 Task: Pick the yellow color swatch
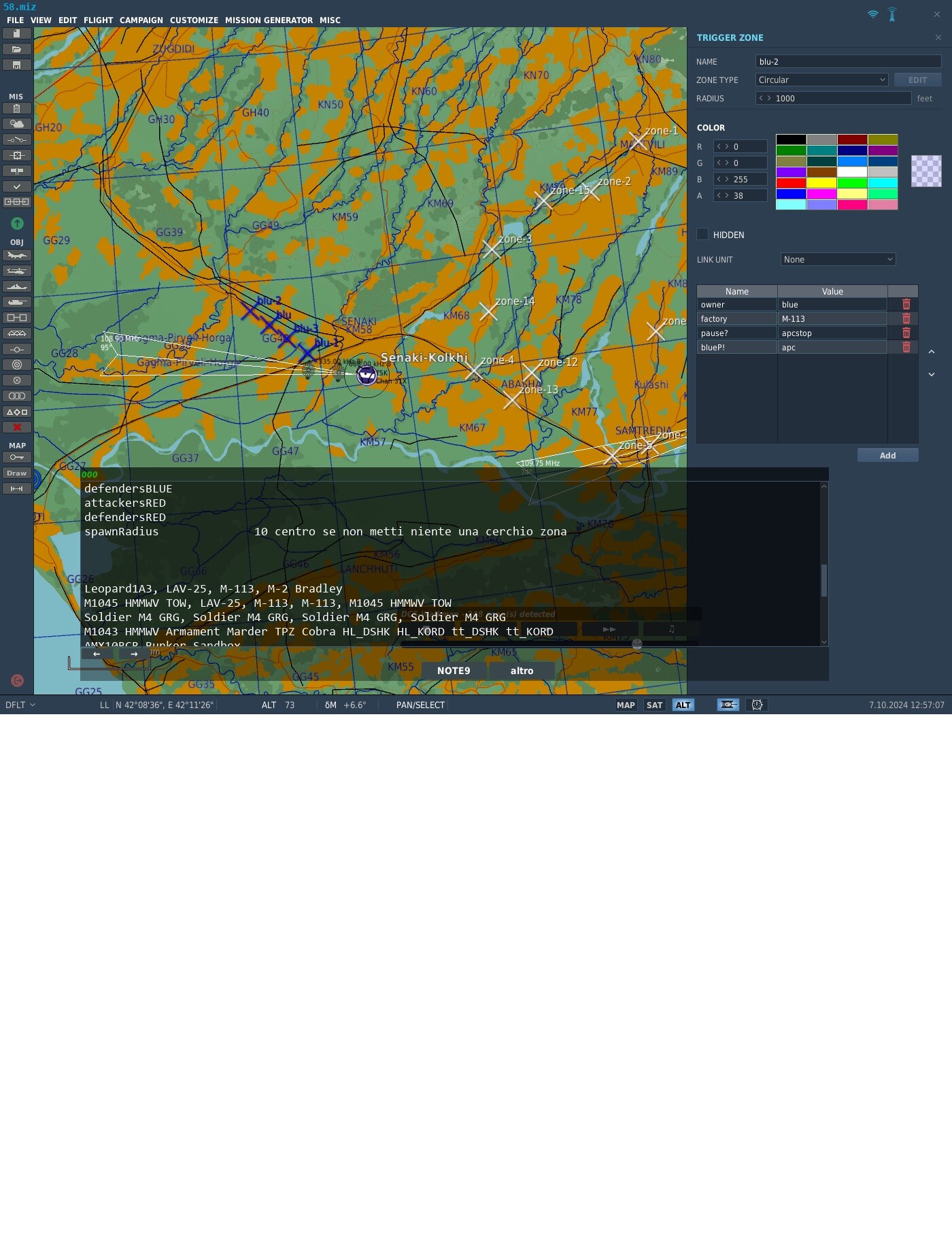(x=821, y=183)
